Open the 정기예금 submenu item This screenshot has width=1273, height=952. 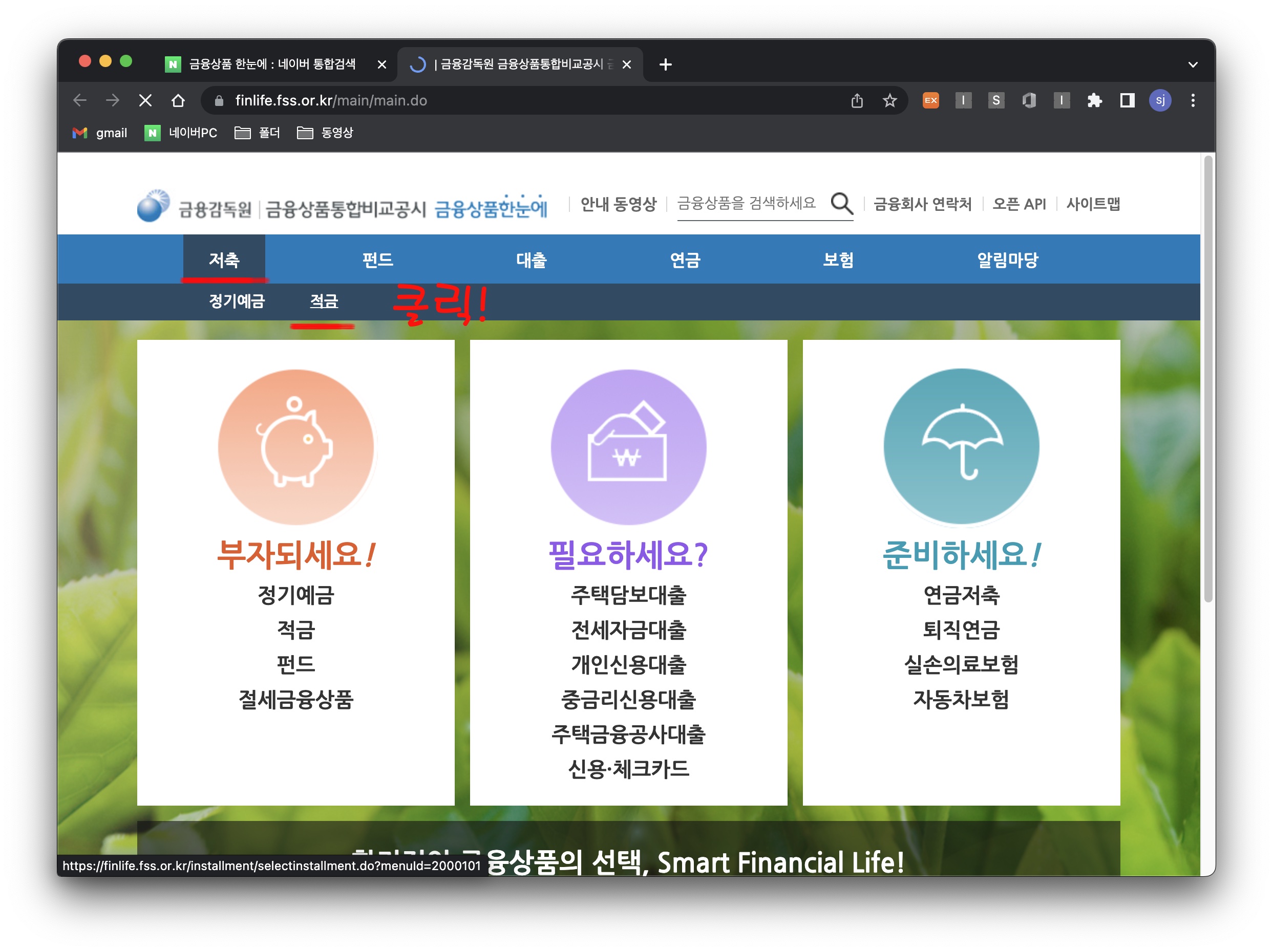point(237,301)
